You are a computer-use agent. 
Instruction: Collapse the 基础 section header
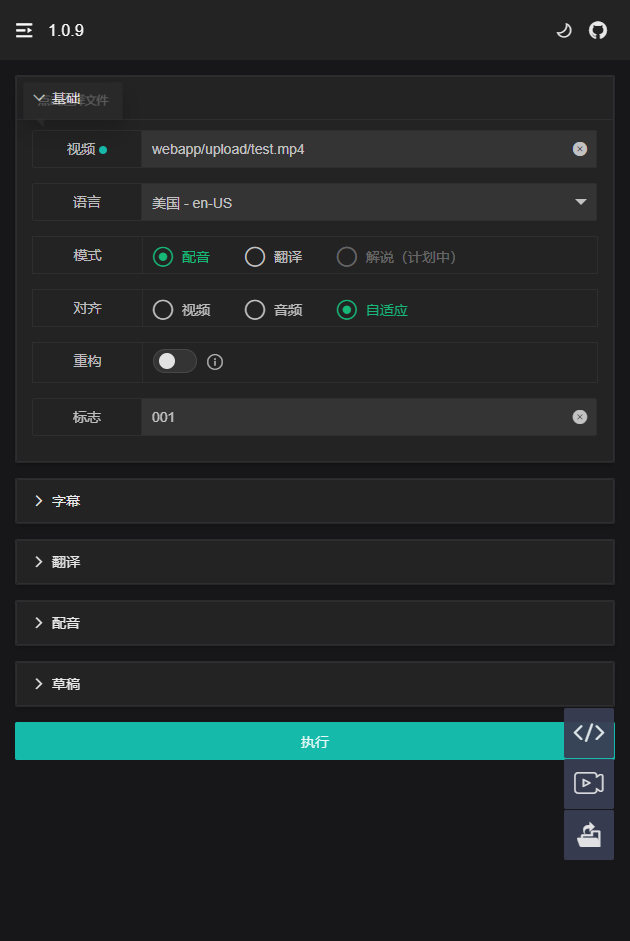point(314,98)
